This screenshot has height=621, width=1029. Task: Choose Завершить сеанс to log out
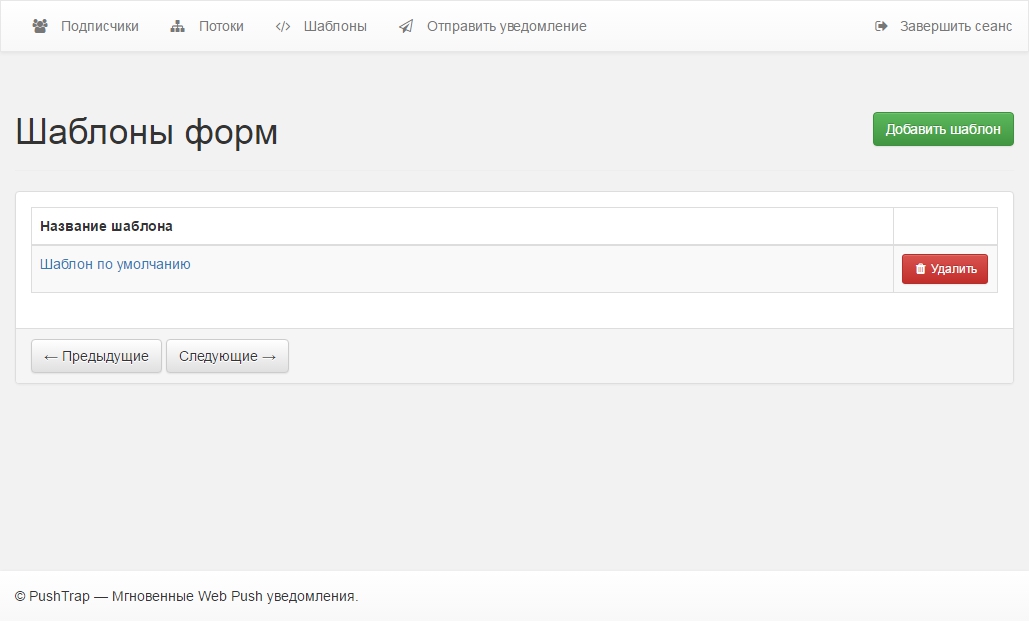point(955,26)
